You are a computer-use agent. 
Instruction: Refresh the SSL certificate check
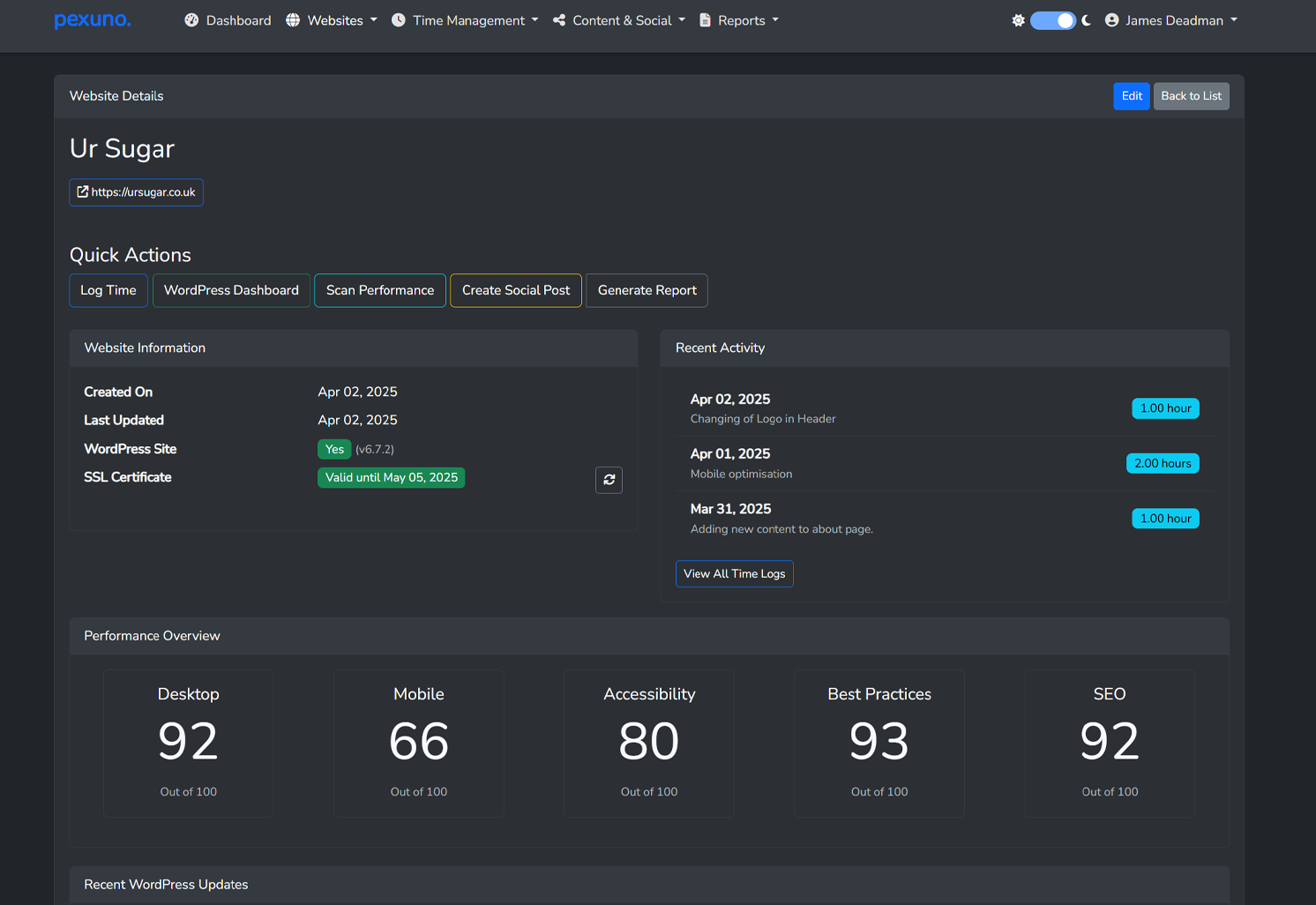pyautogui.click(x=609, y=480)
